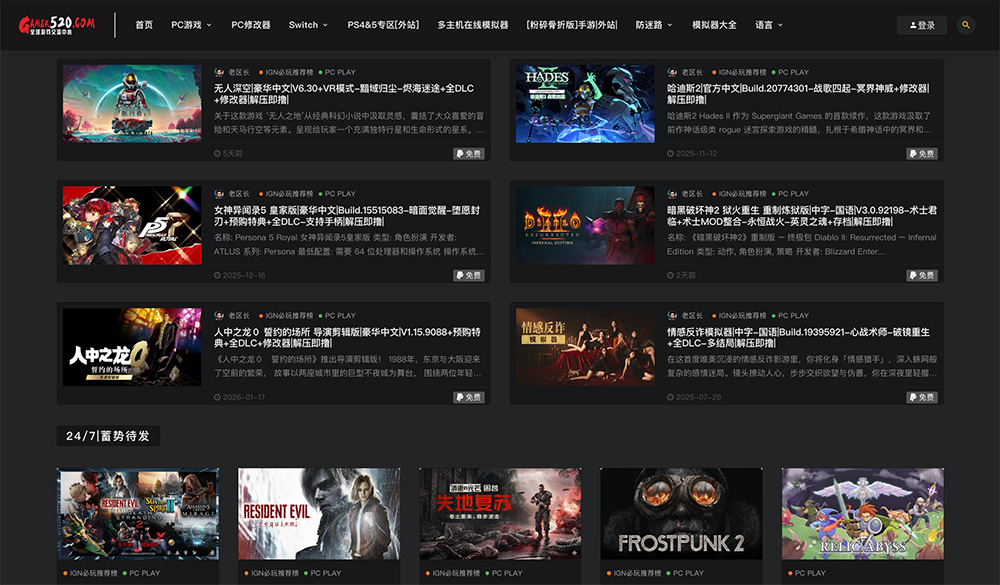
Task: Open search via the magnifier icon
Action: tap(965, 24)
